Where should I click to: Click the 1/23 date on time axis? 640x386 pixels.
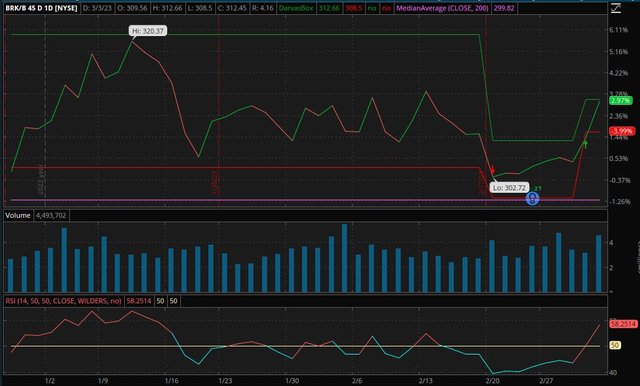225,381
